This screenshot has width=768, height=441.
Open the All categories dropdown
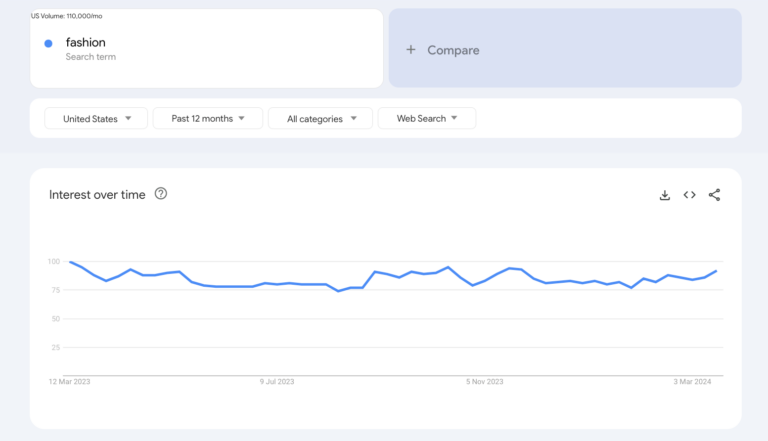coord(320,119)
